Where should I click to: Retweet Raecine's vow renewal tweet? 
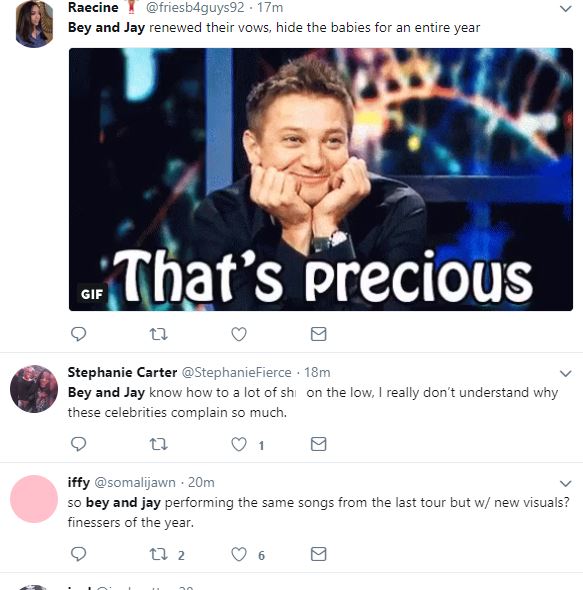(158, 334)
